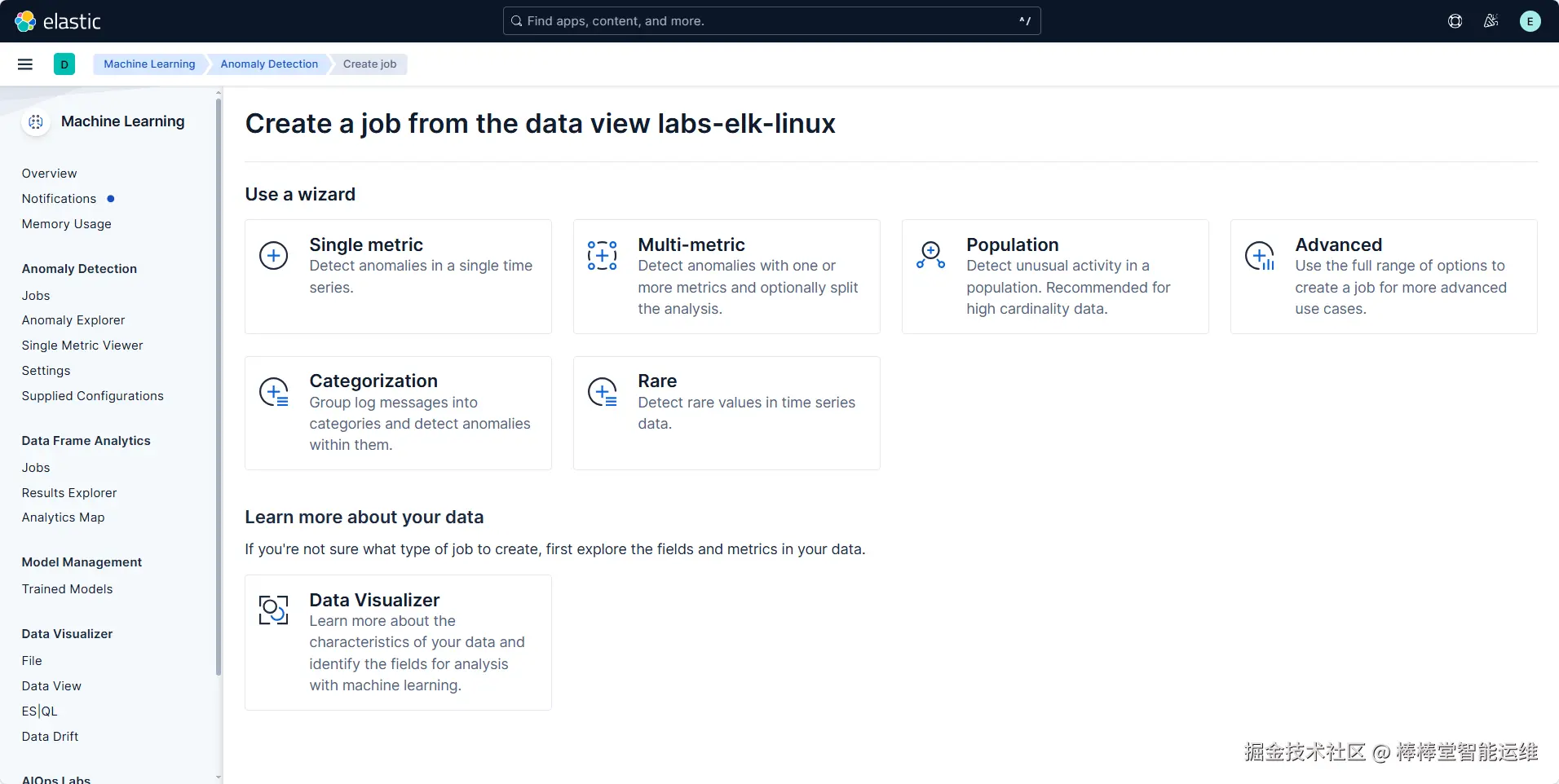
Task: Open Anomaly Explorer in the sidebar
Action: (73, 320)
